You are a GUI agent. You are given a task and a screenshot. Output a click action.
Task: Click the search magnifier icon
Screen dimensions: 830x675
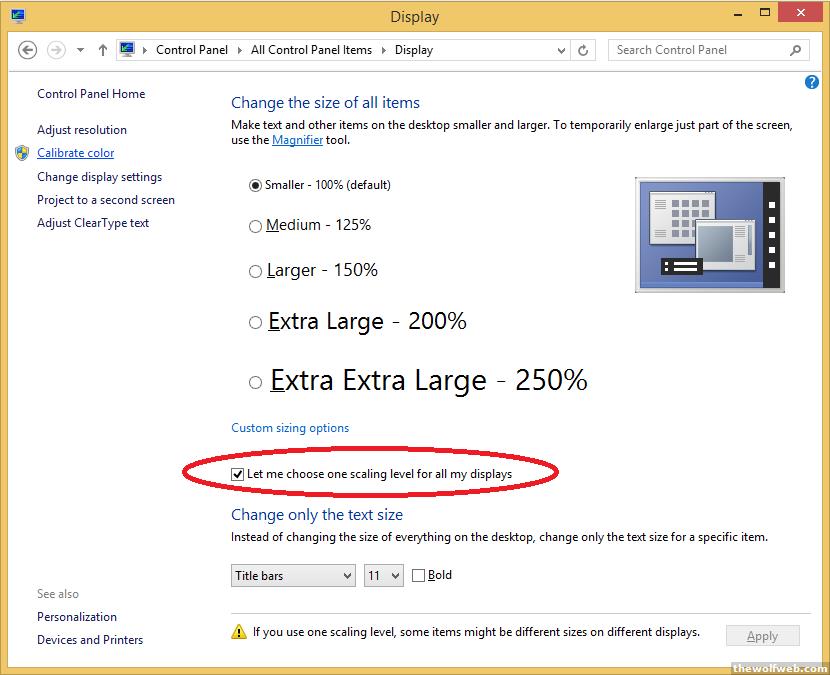(x=796, y=50)
